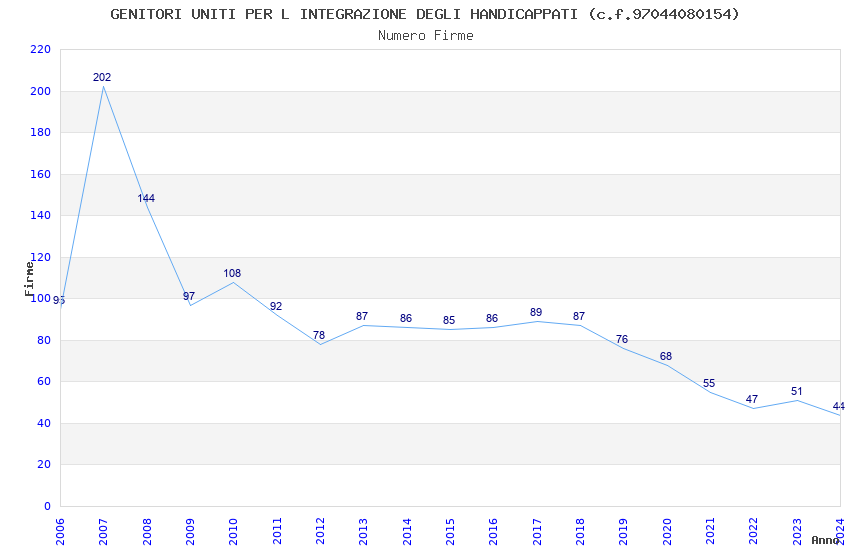Click the y-axis value 0
Viewport: 850px width, 550px height.
point(48,507)
